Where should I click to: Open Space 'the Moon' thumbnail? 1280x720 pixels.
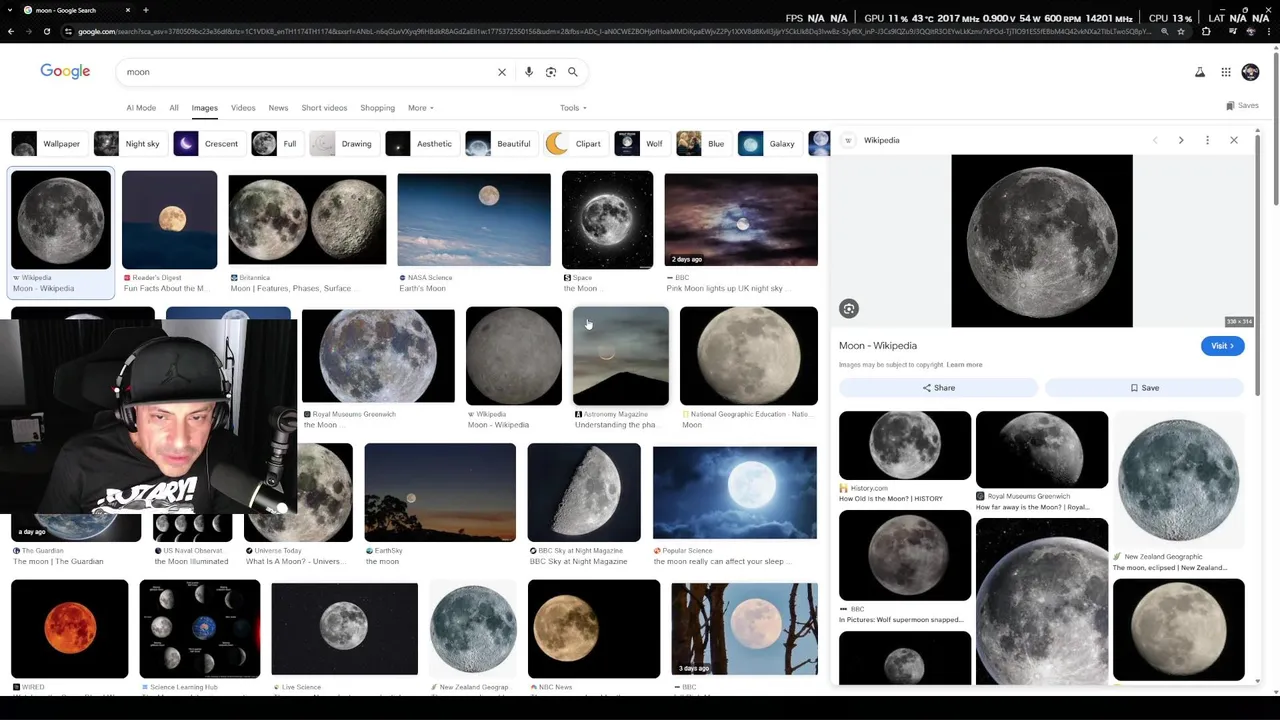click(x=607, y=220)
